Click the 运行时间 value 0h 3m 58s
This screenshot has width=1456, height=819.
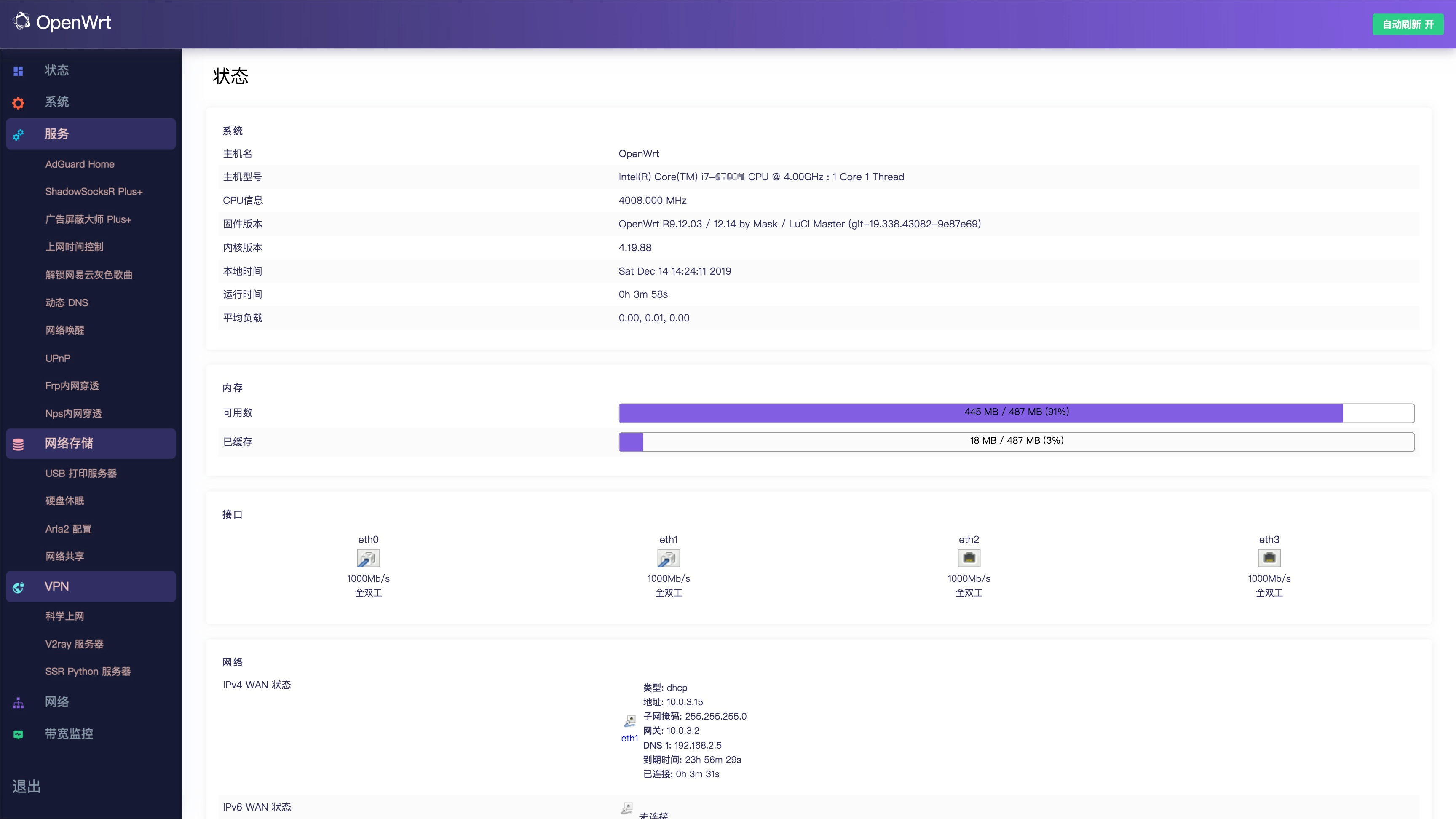[642, 294]
